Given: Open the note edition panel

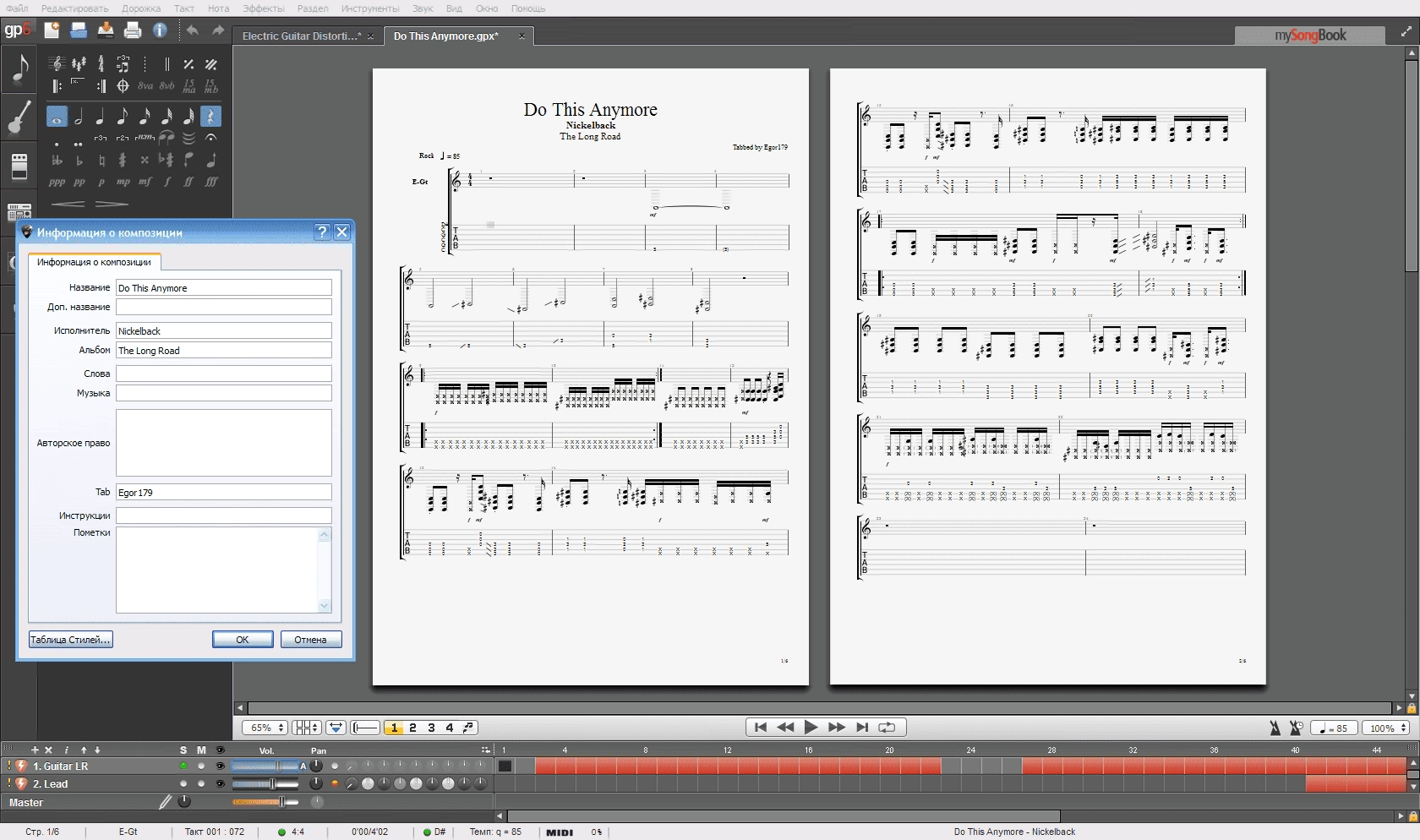Looking at the screenshot, I should 19,68.
